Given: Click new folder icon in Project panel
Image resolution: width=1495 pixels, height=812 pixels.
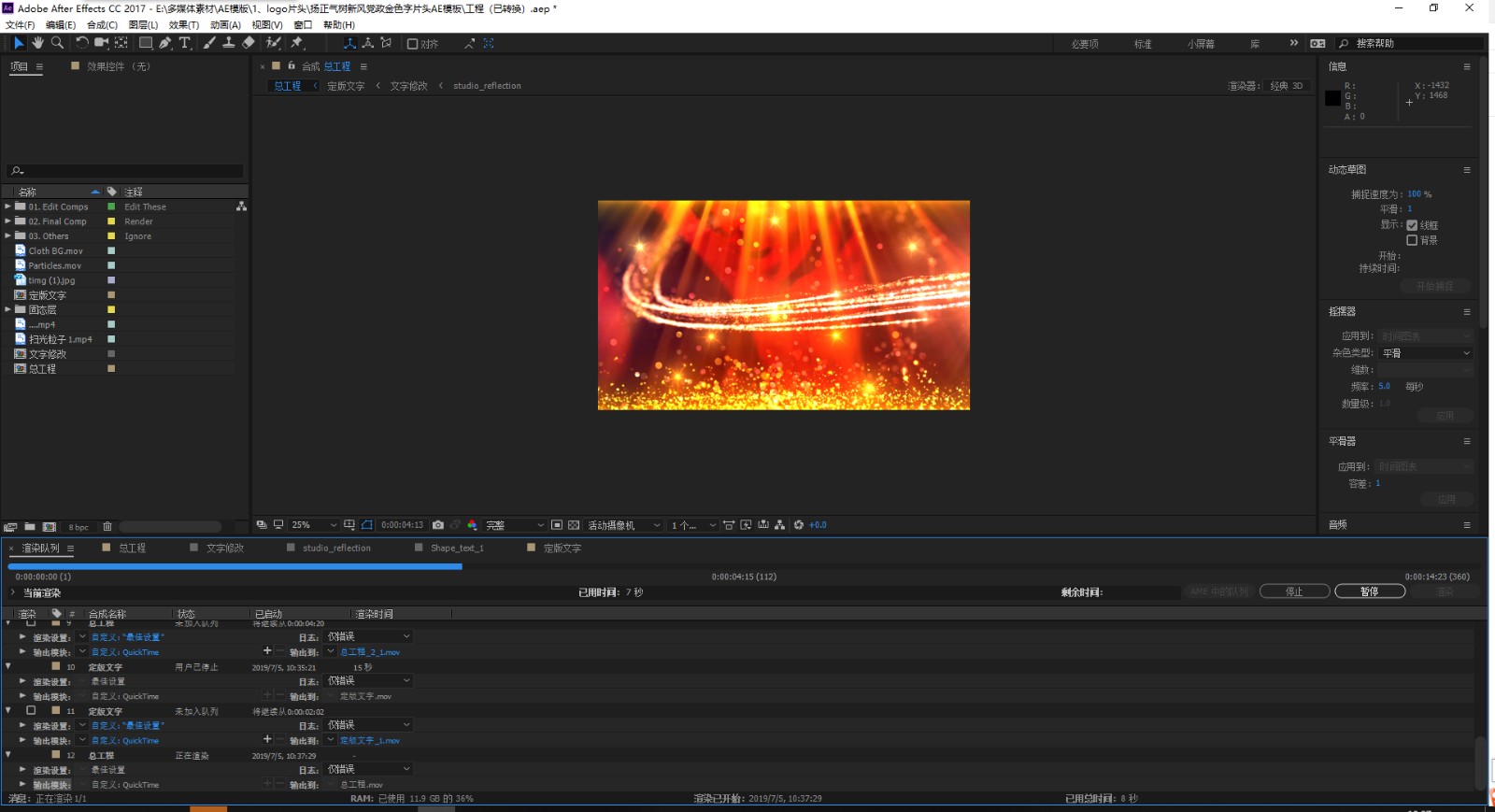Looking at the screenshot, I should 30,527.
